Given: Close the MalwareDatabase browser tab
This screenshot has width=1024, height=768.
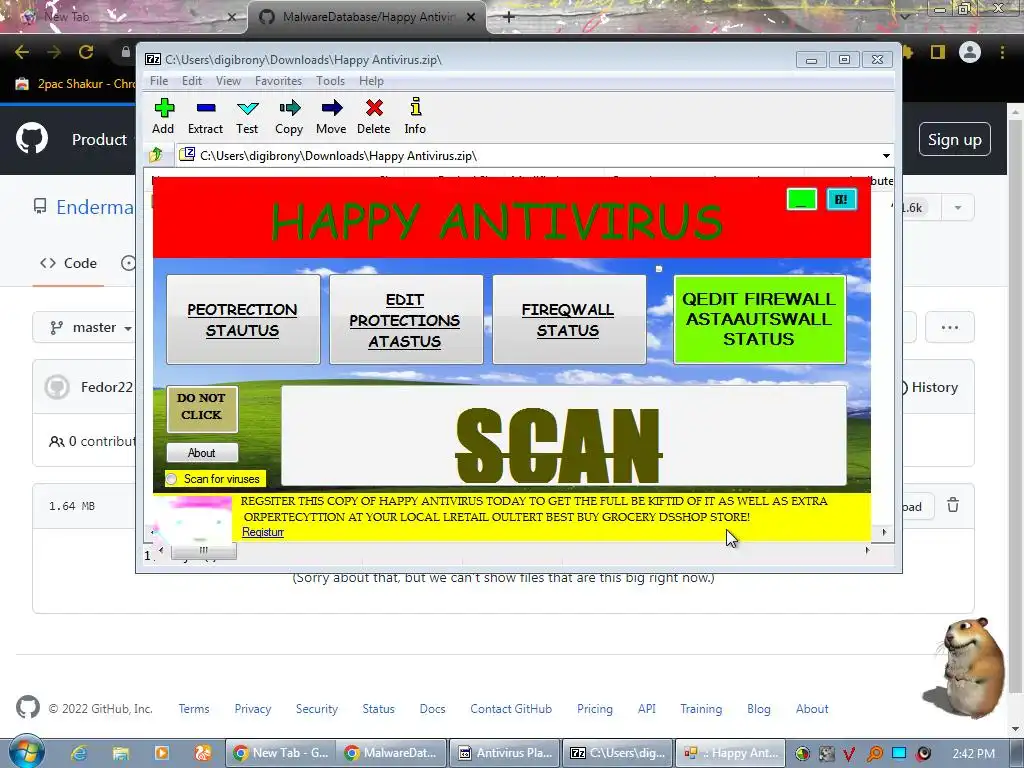Looking at the screenshot, I should (471, 17).
